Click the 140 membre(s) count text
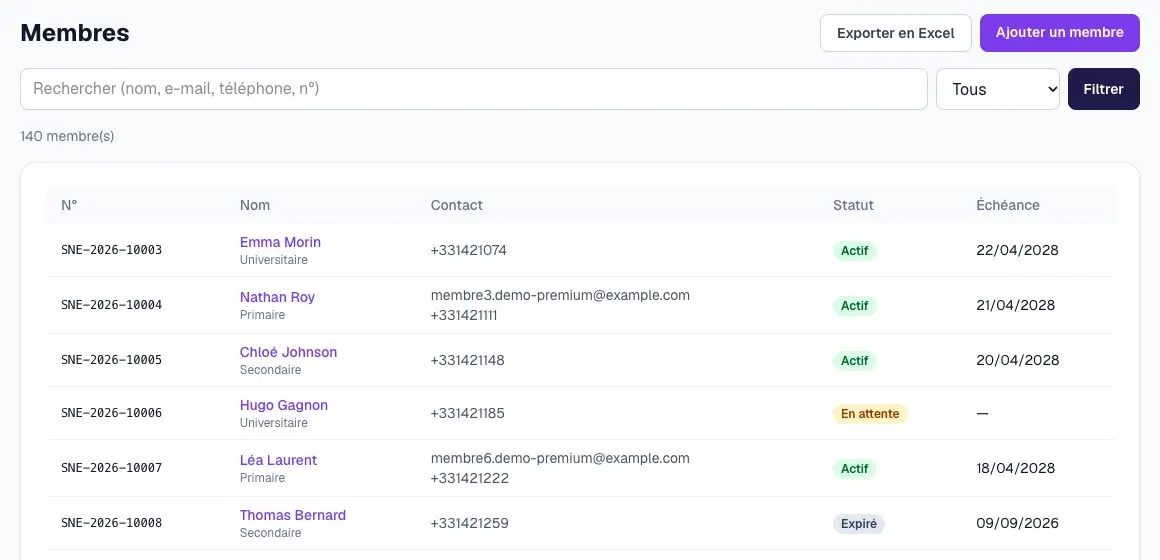Viewport: 1160px width, 560px height. point(67,136)
